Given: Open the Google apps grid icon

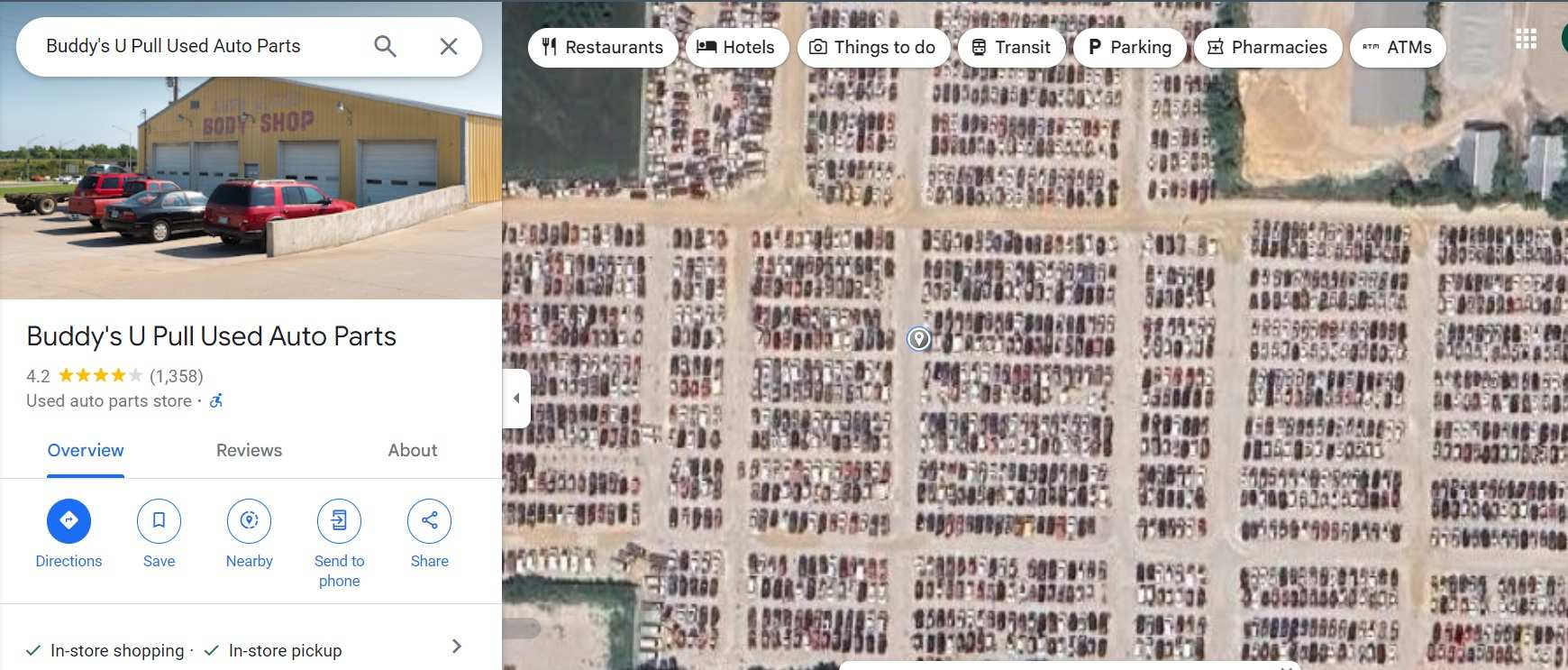Looking at the screenshot, I should [x=1526, y=39].
